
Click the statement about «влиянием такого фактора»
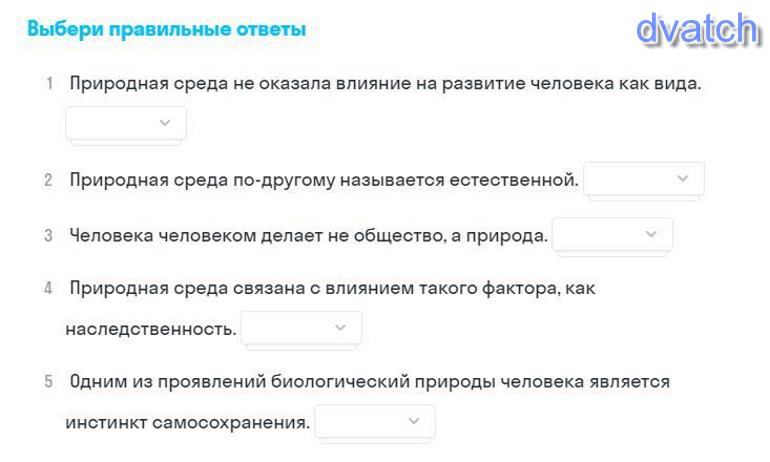pyautogui.click(x=332, y=289)
